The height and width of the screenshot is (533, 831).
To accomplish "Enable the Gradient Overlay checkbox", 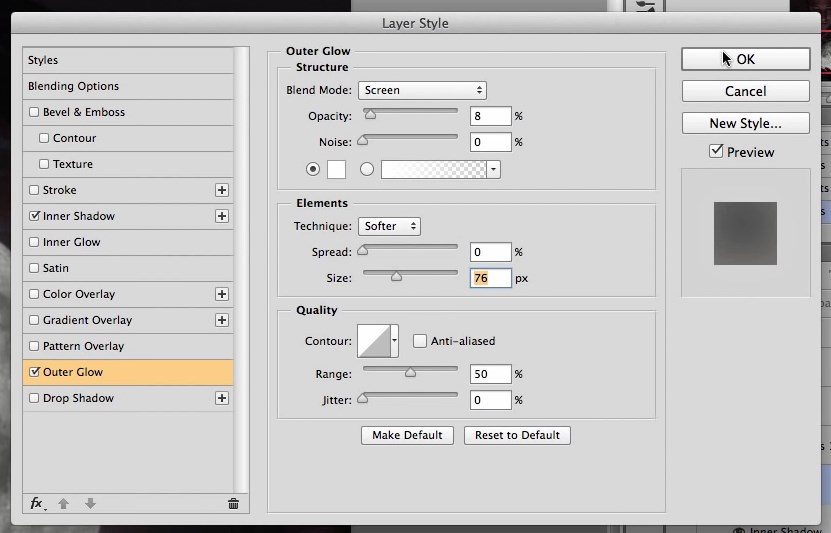I will point(34,320).
